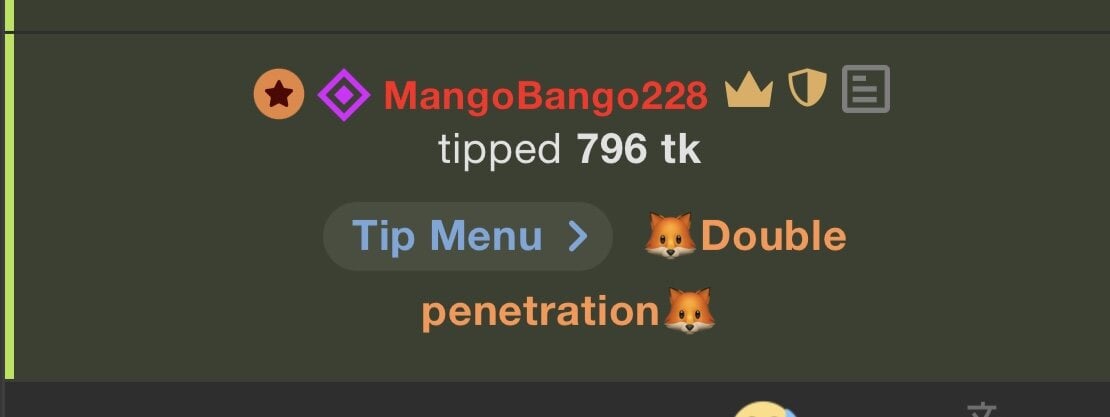Click the green vertical bar on the left edge
The width and height of the screenshot is (1110, 417).
[x=9, y=205]
